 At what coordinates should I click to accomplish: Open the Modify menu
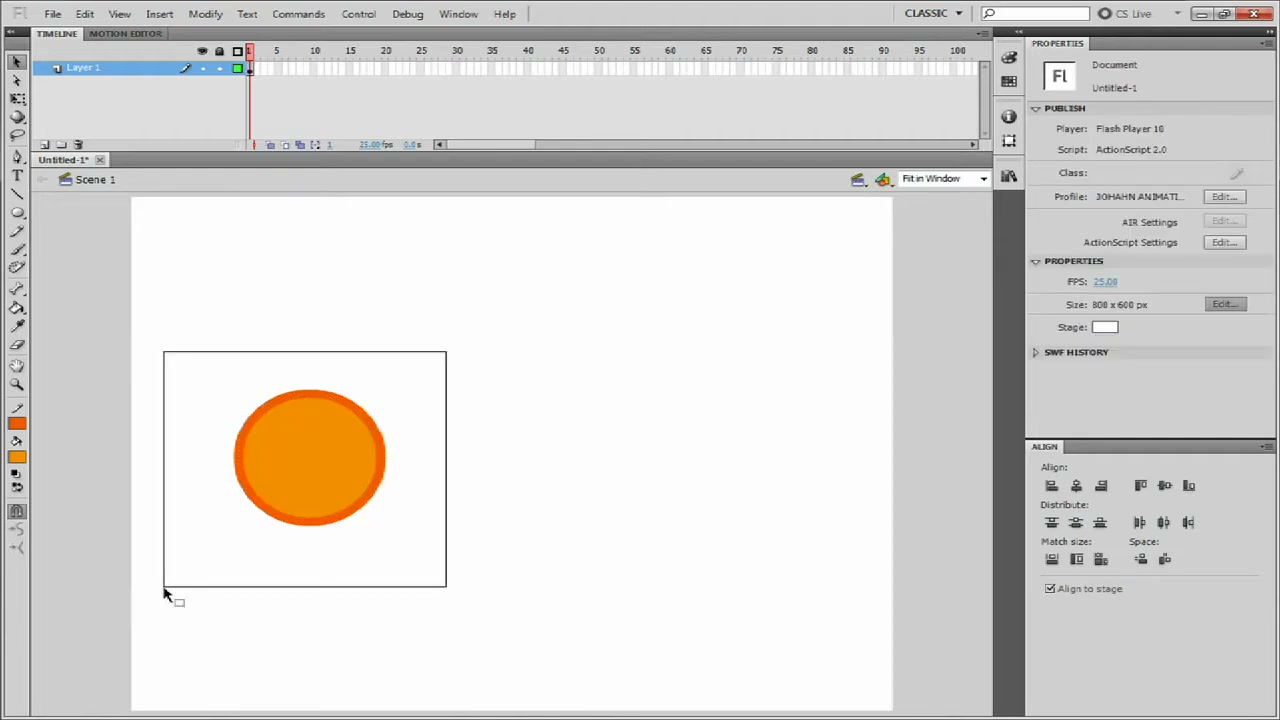click(x=205, y=14)
